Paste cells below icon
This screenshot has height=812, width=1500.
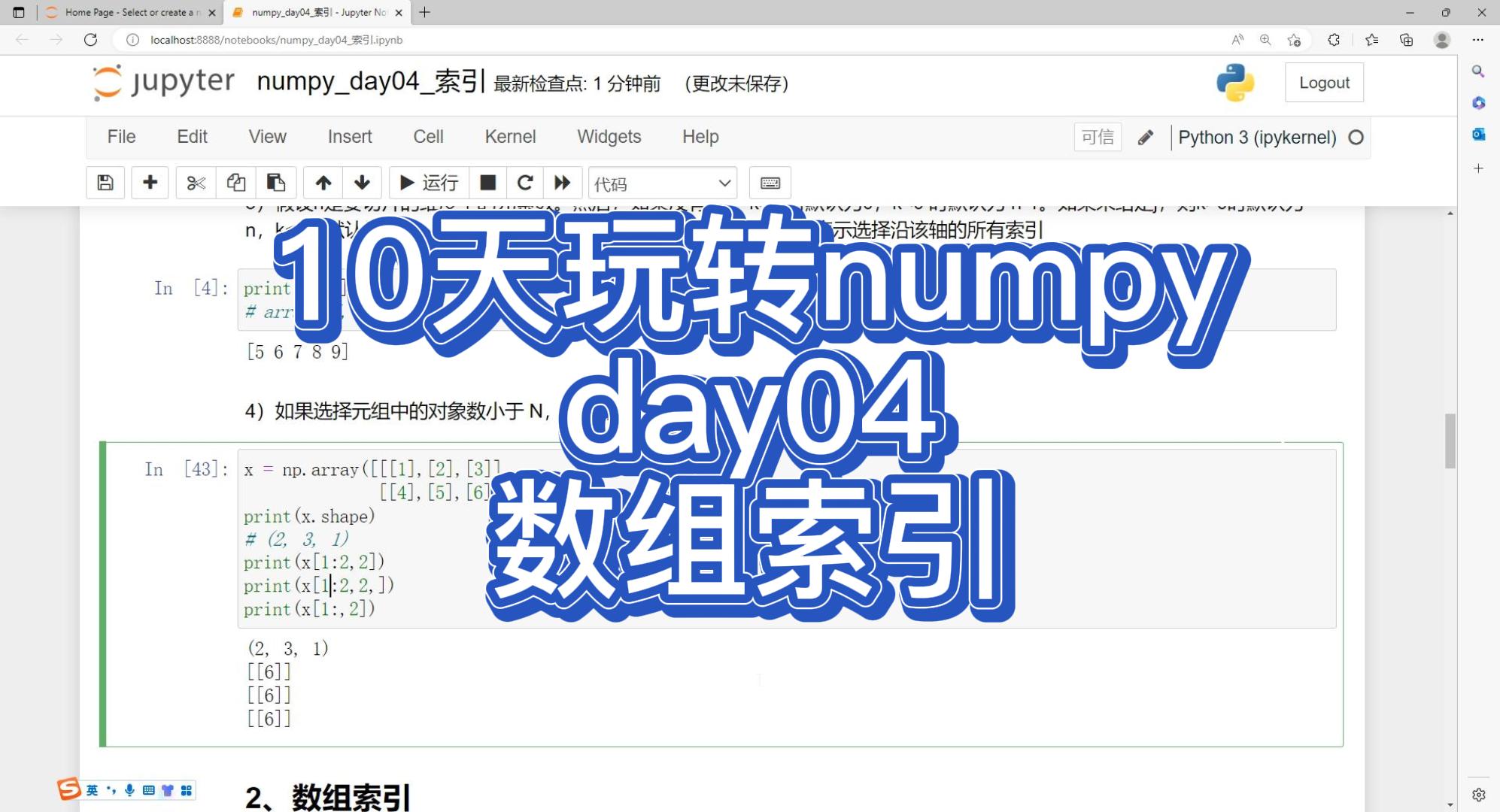point(276,183)
